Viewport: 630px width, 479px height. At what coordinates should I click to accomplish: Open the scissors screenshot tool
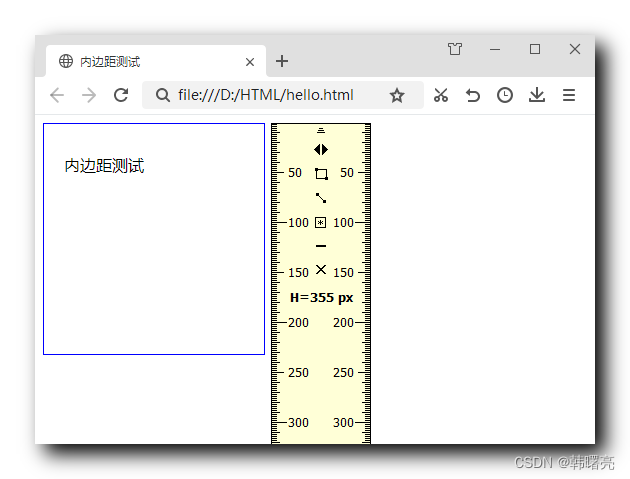tap(441, 95)
